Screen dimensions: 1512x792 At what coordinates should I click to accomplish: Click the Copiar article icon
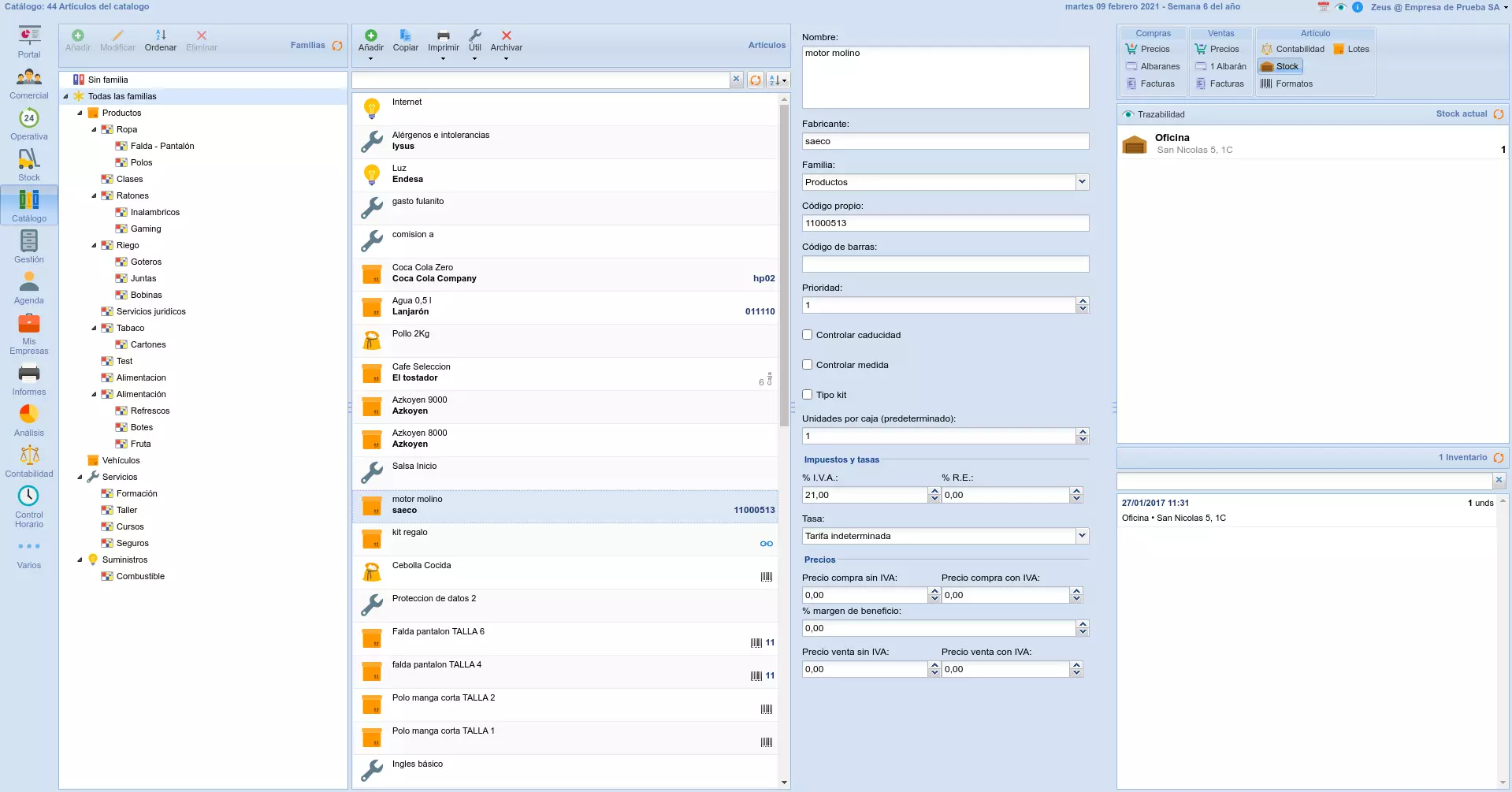[405, 36]
